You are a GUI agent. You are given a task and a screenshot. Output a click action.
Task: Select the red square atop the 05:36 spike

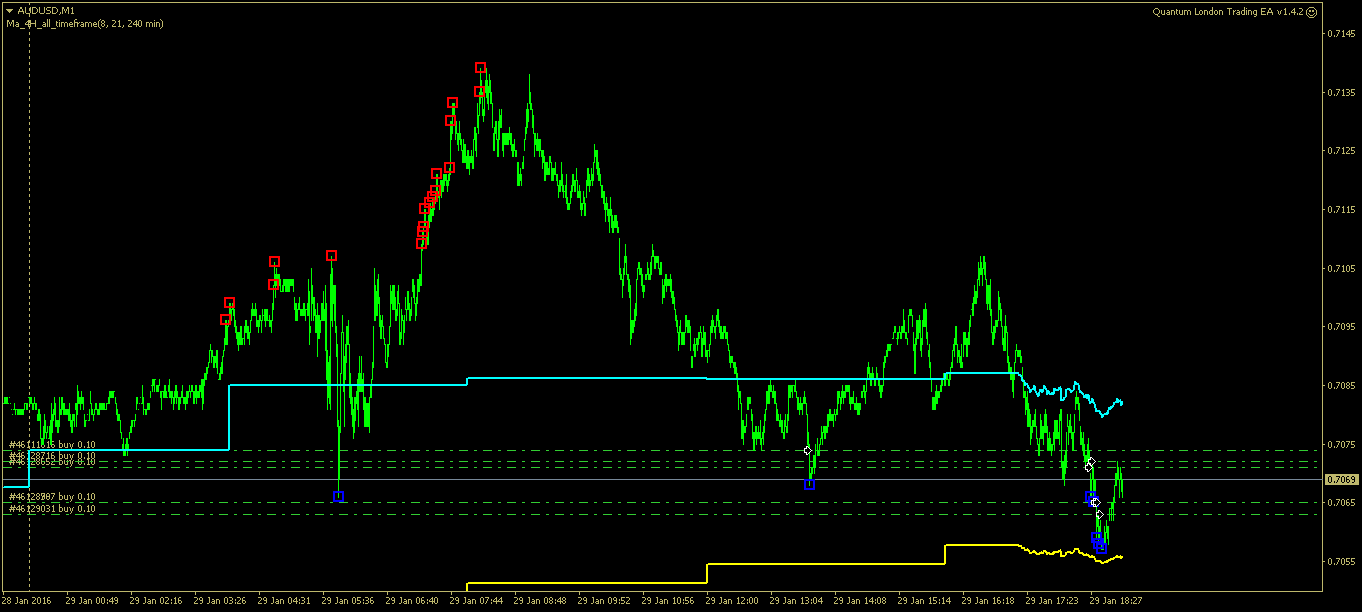331,255
